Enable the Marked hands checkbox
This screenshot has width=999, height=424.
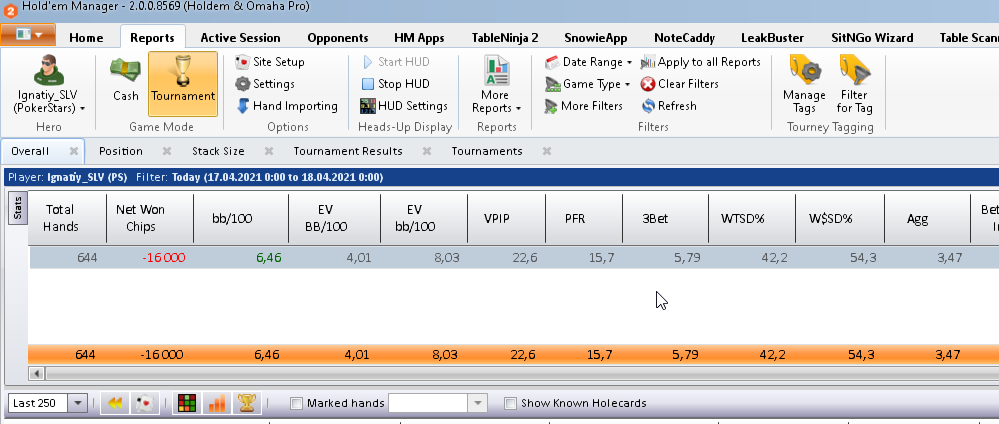click(x=296, y=403)
